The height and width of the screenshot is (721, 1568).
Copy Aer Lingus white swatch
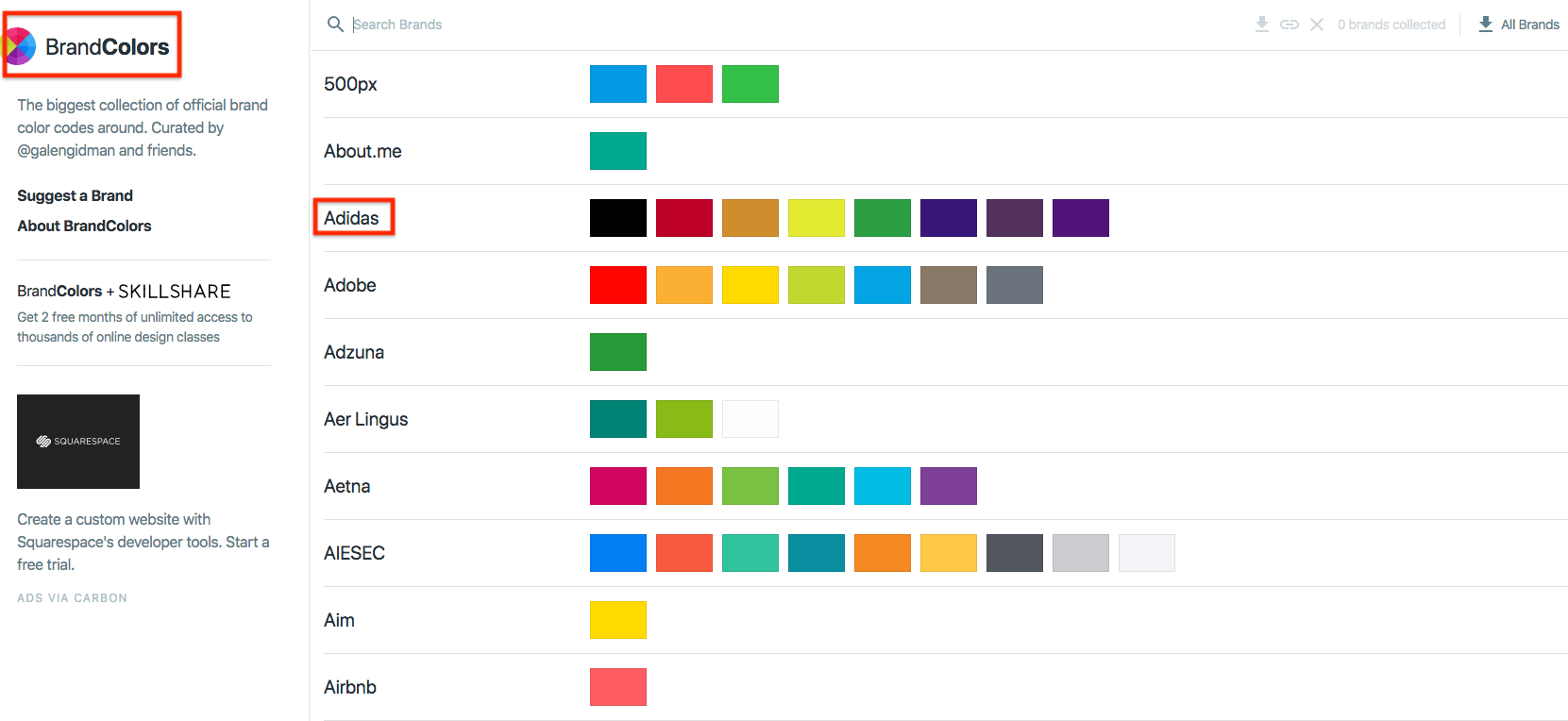[750, 419]
